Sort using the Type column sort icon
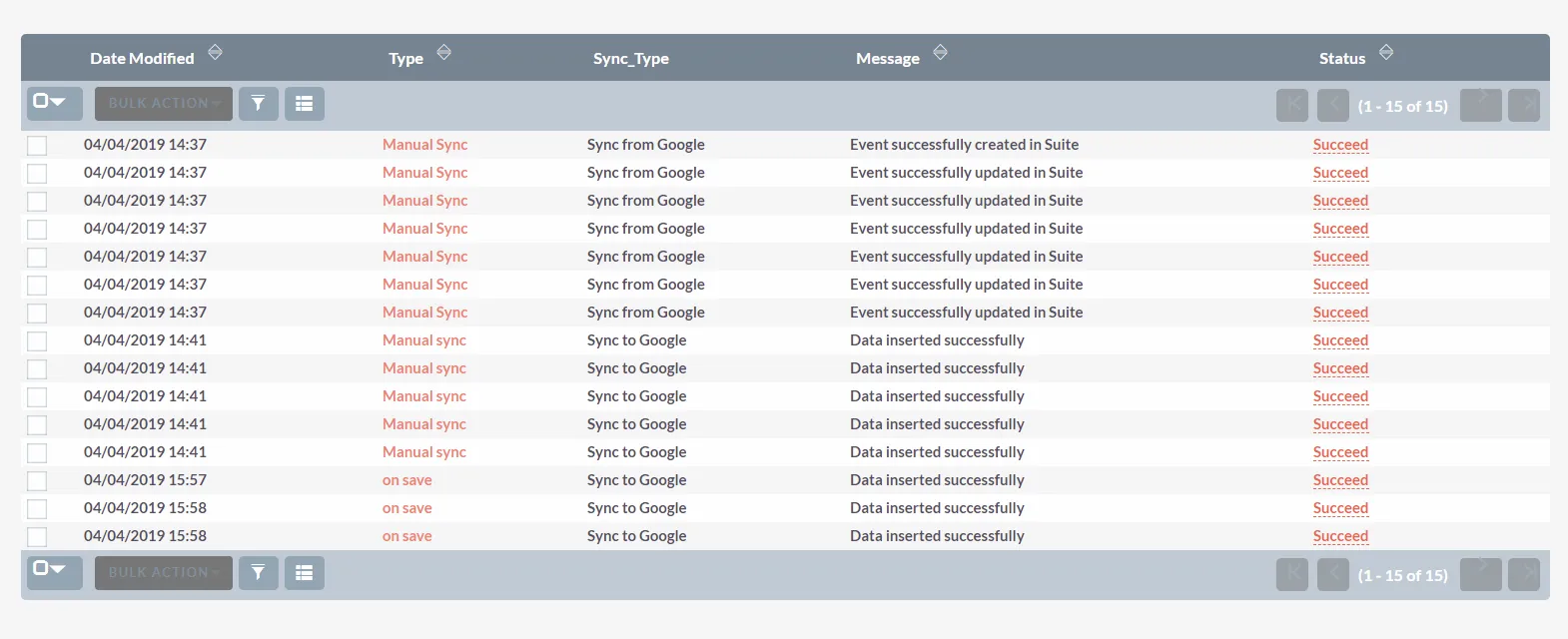 point(444,53)
